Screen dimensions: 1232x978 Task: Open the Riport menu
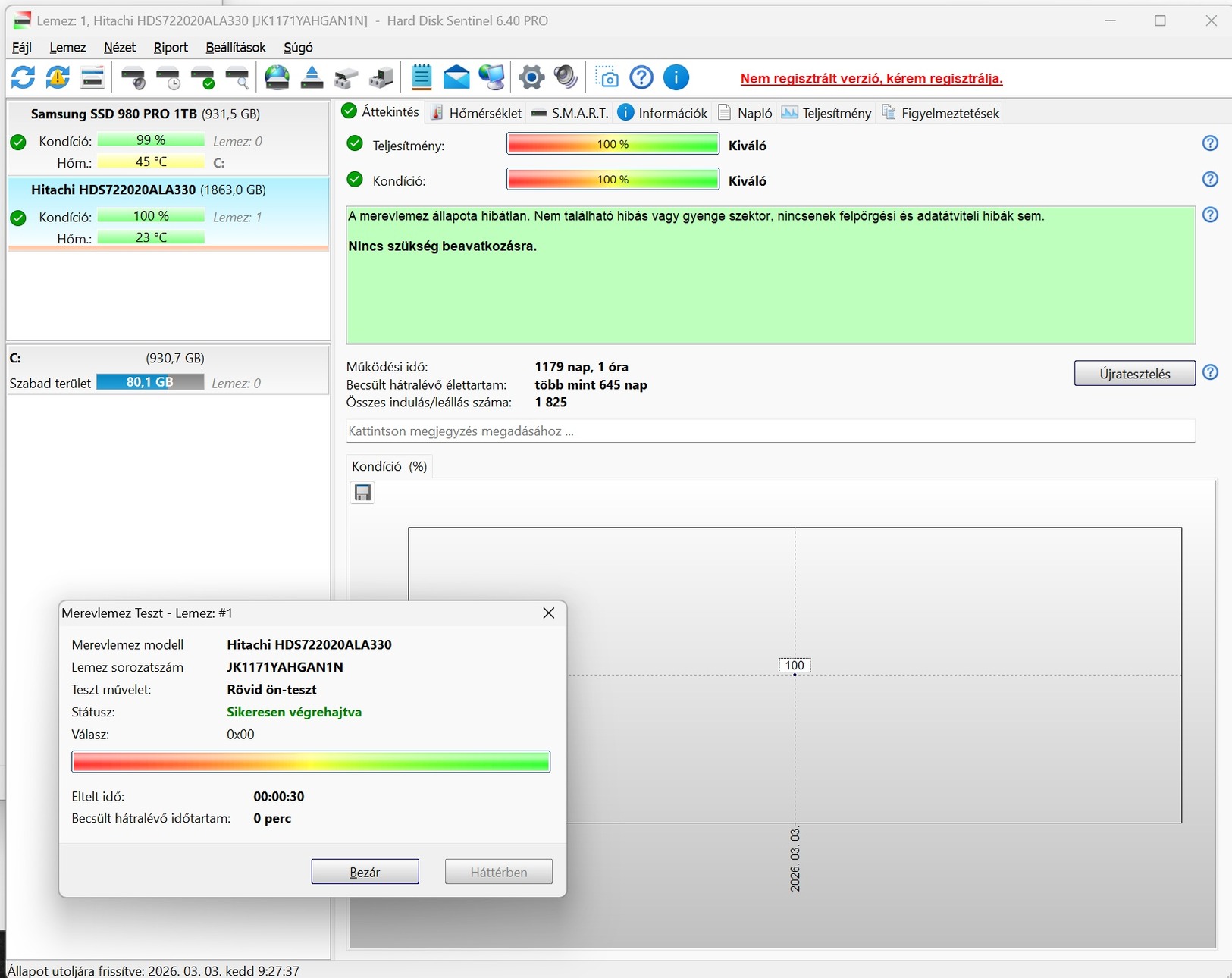(x=171, y=48)
